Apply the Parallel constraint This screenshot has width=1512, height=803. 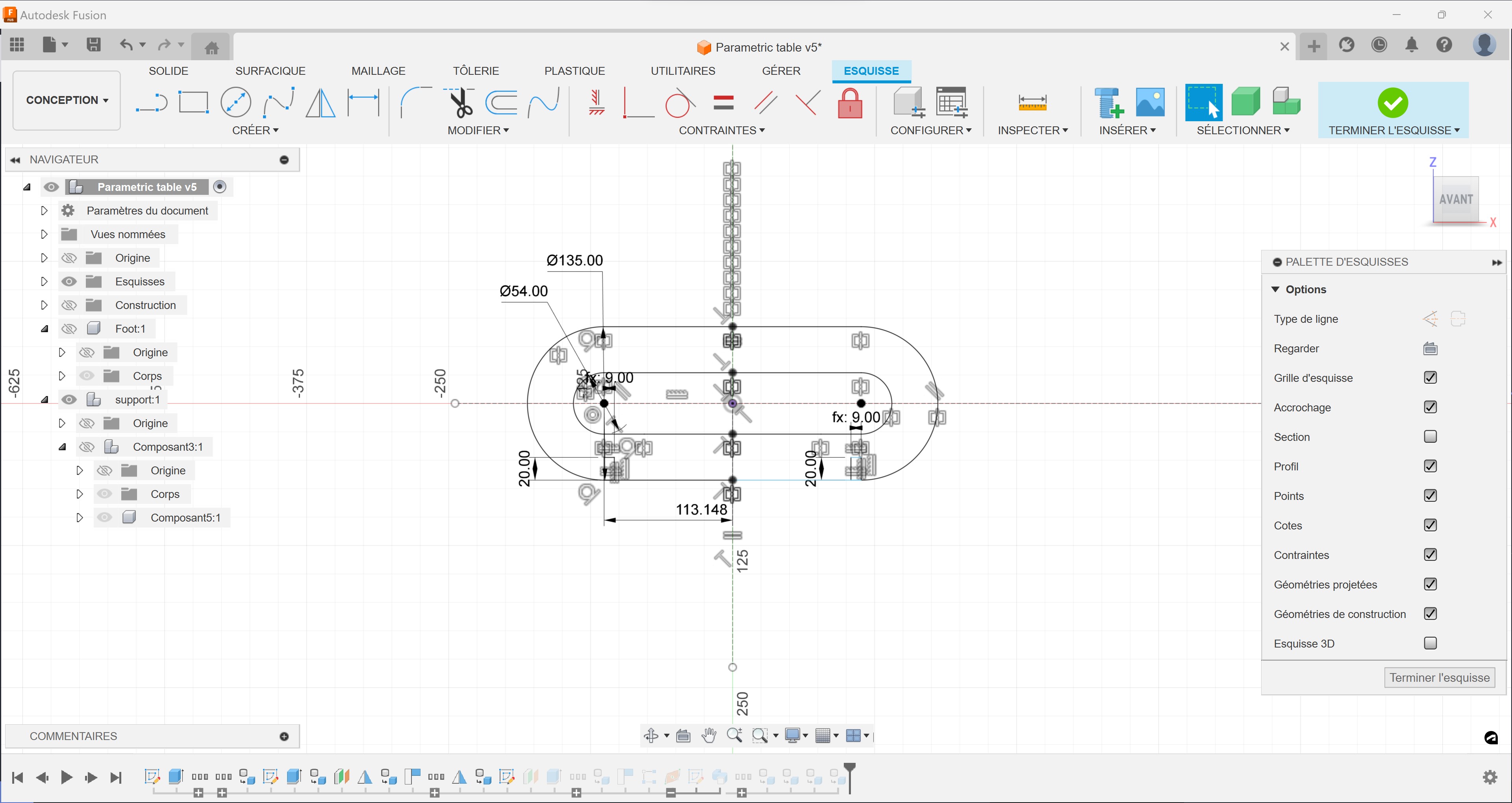click(765, 103)
